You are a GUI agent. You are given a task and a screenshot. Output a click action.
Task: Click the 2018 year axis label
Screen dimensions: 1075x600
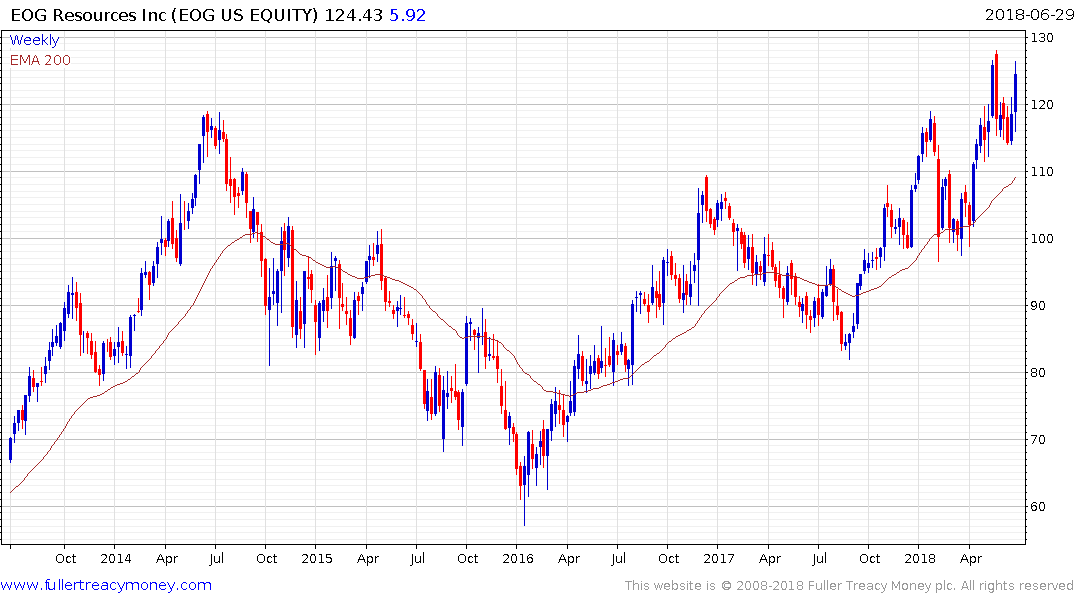point(919,558)
